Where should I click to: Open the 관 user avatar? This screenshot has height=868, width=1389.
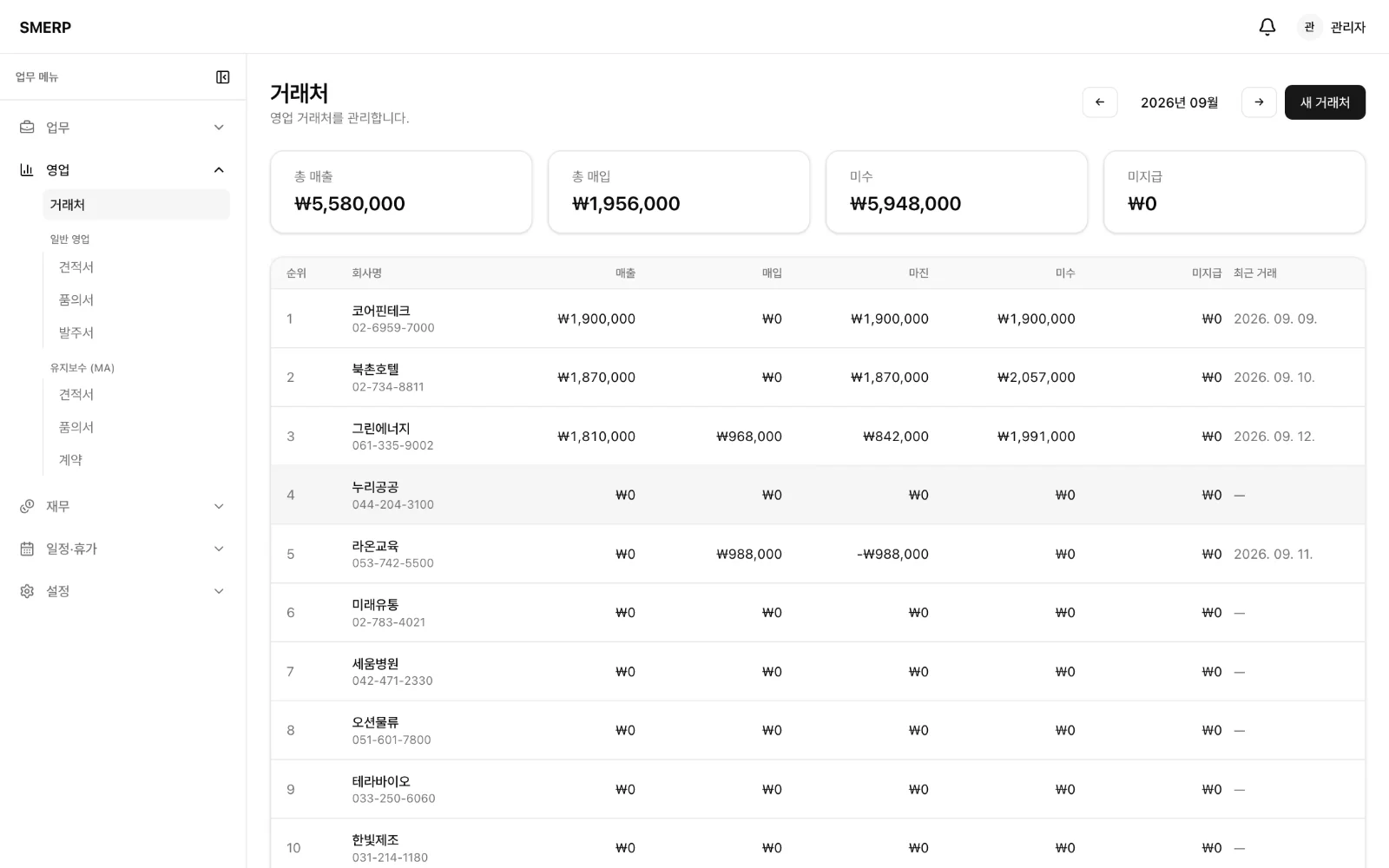(x=1309, y=27)
